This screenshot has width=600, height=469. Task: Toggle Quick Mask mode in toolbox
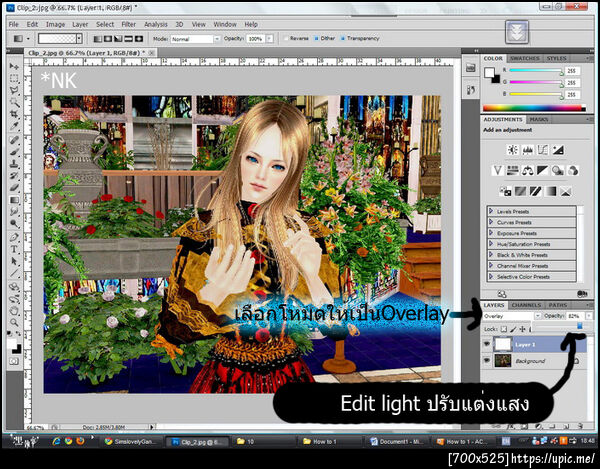(14, 362)
